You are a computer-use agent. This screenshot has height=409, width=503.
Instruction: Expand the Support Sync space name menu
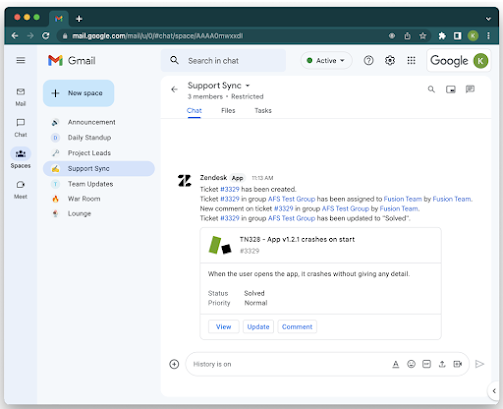tap(248, 86)
